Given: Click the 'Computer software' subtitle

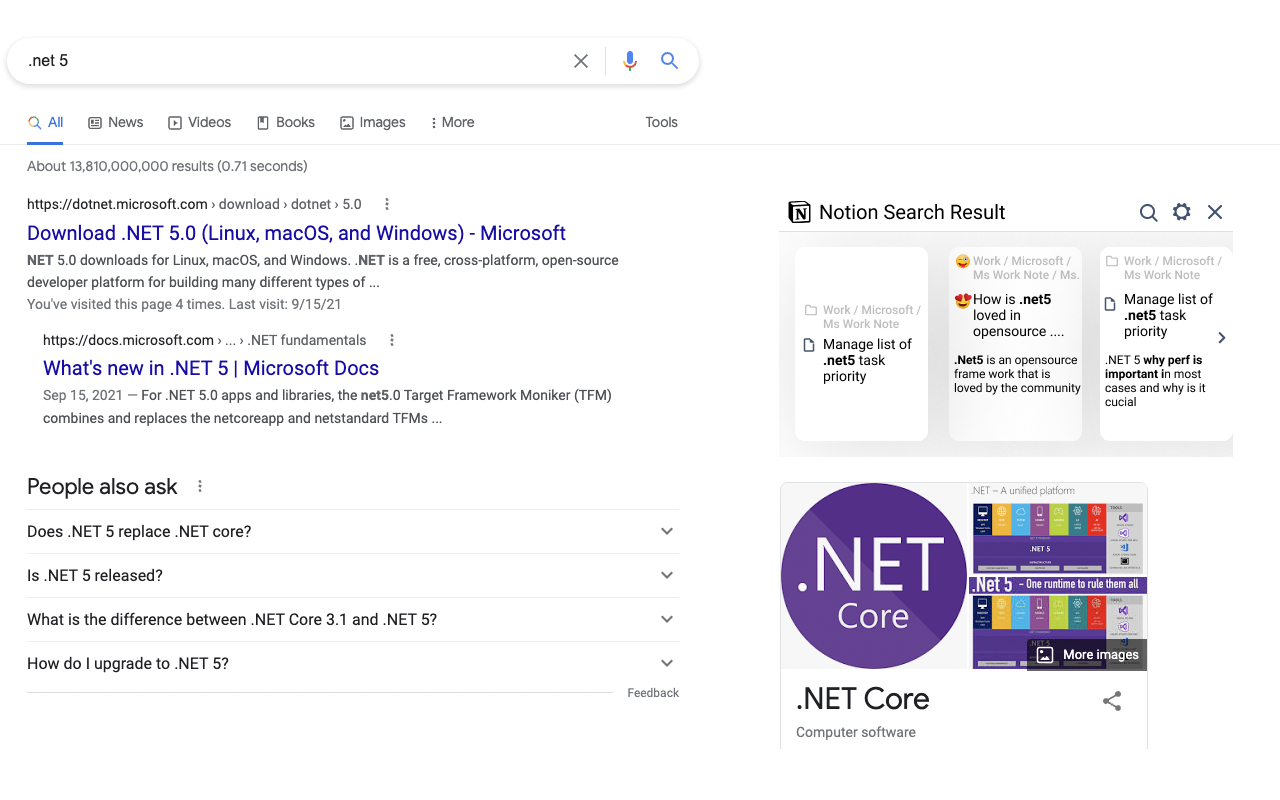Looking at the screenshot, I should [x=856, y=732].
